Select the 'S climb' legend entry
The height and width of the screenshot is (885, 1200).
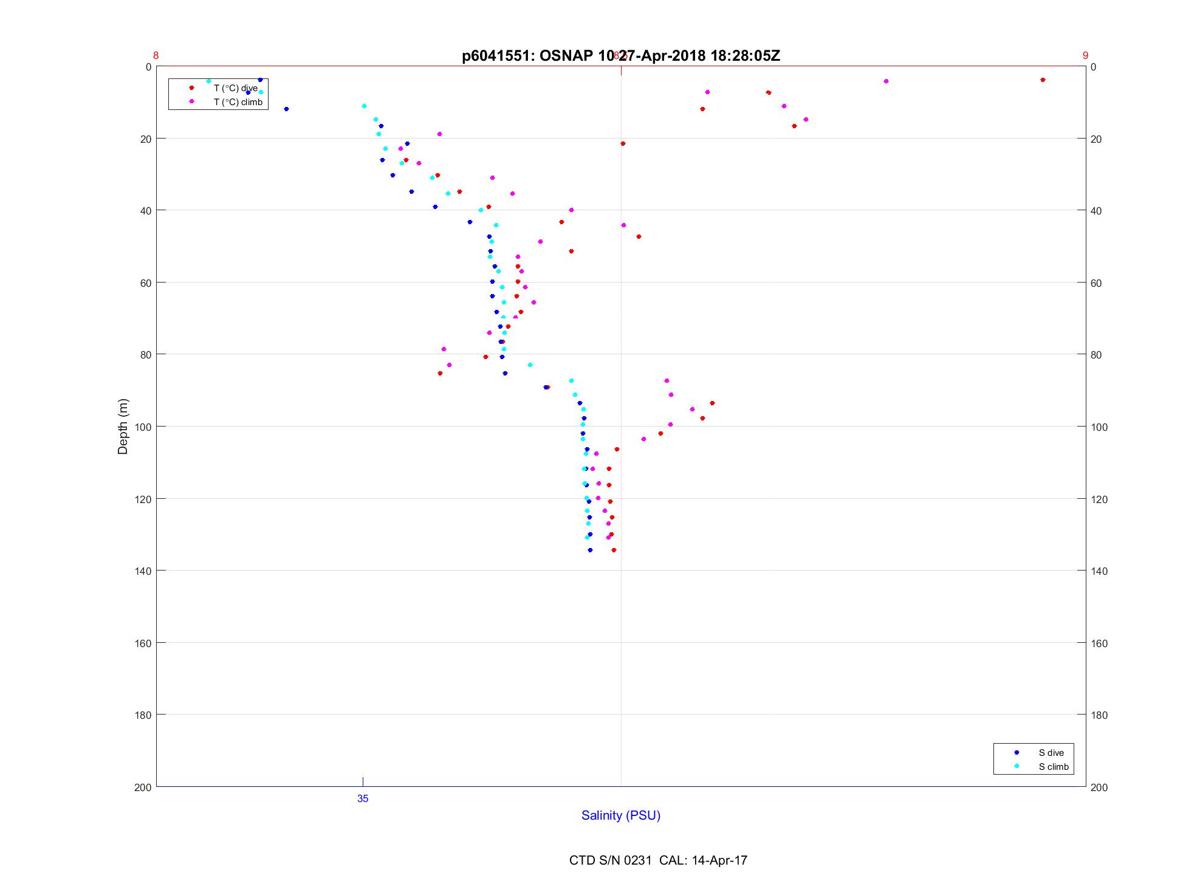pyautogui.click(x=1054, y=767)
